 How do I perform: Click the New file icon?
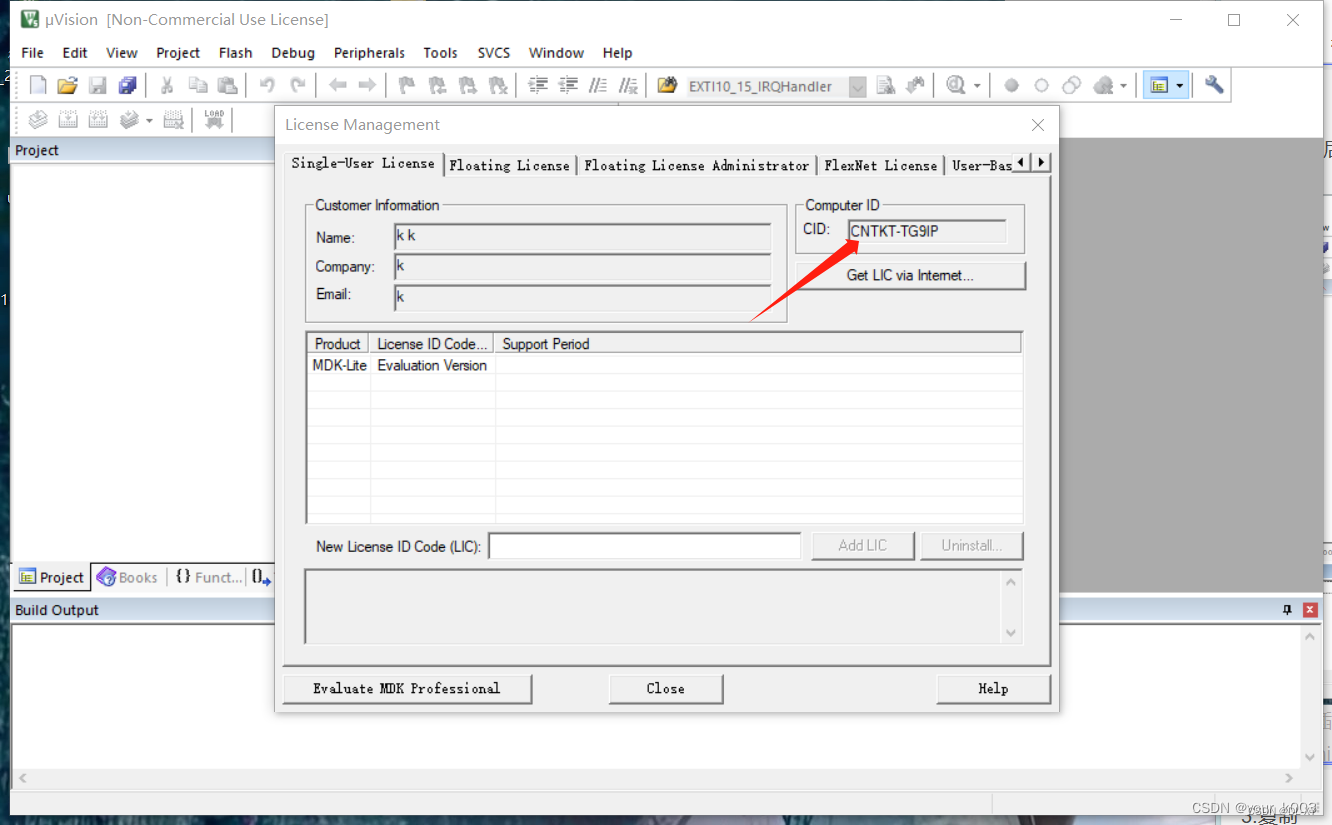click(x=38, y=86)
